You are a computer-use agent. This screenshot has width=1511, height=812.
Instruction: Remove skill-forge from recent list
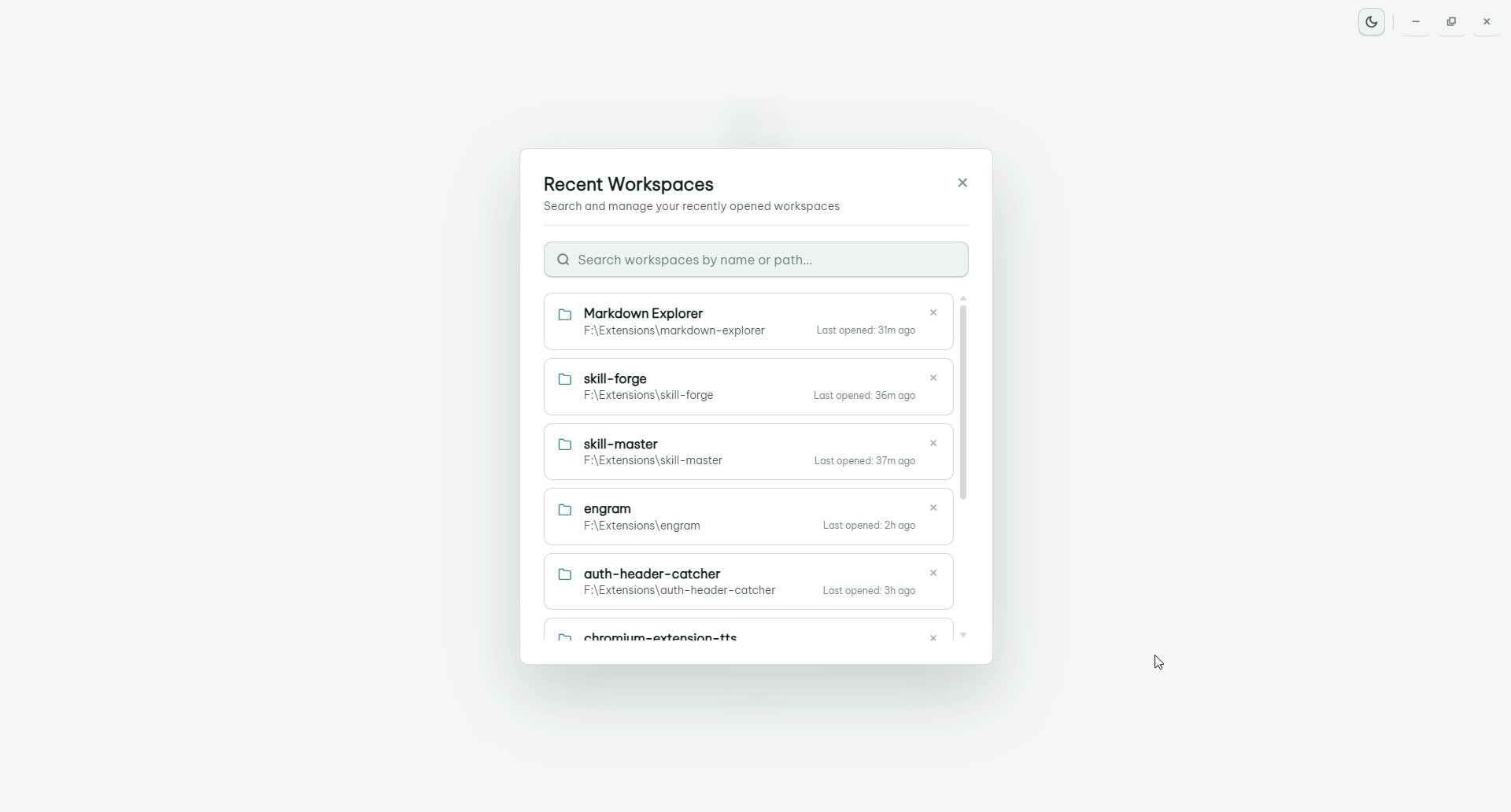[x=934, y=378]
